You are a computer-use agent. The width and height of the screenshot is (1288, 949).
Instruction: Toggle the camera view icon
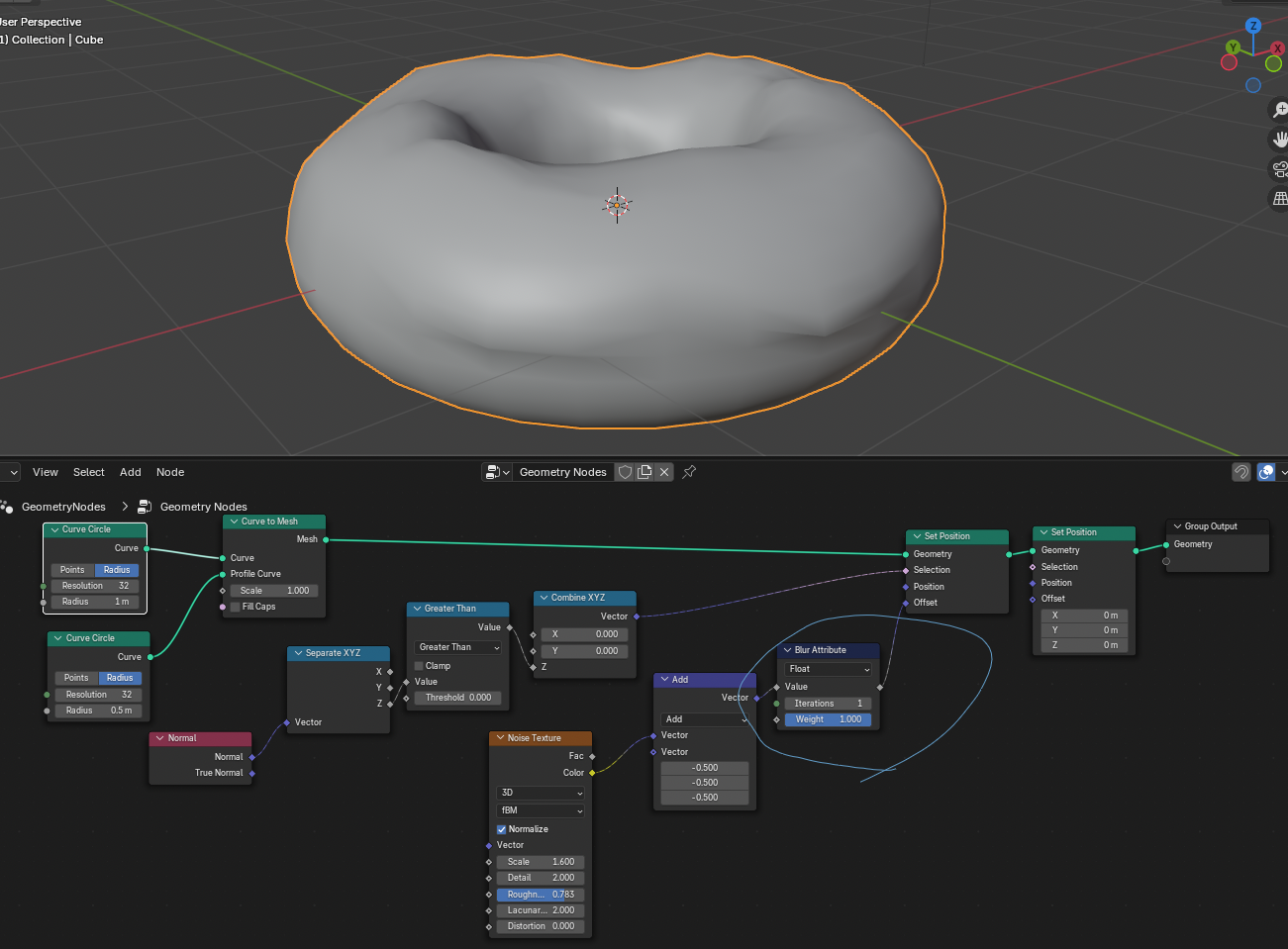pyautogui.click(x=1280, y=169)
